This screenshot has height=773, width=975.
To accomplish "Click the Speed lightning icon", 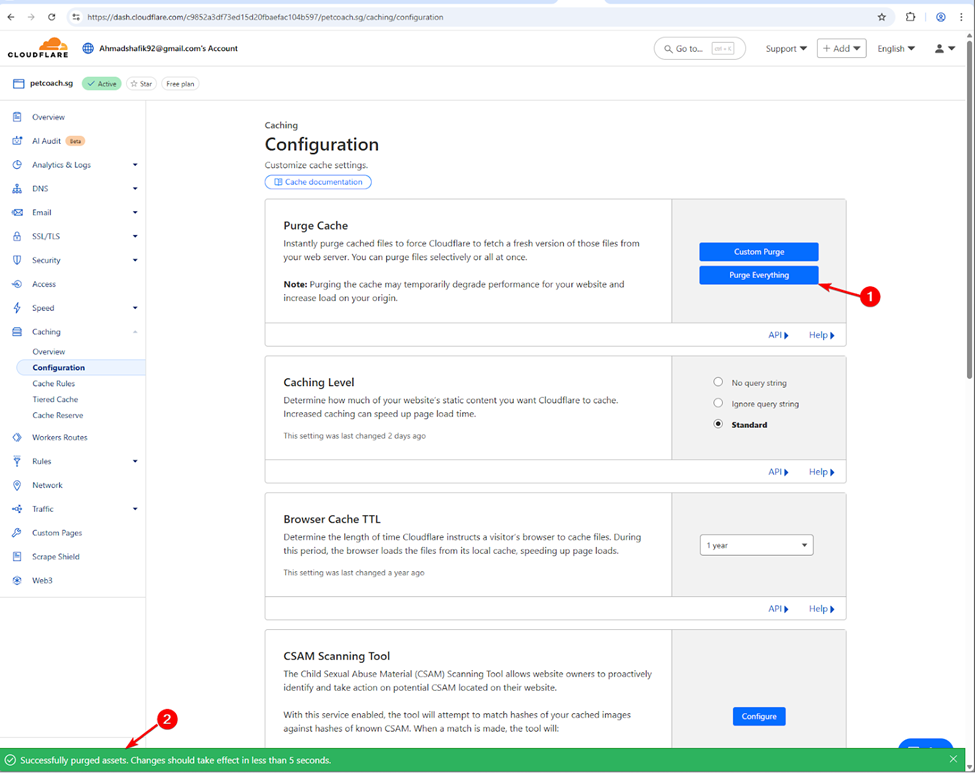I will click(17, 308).
